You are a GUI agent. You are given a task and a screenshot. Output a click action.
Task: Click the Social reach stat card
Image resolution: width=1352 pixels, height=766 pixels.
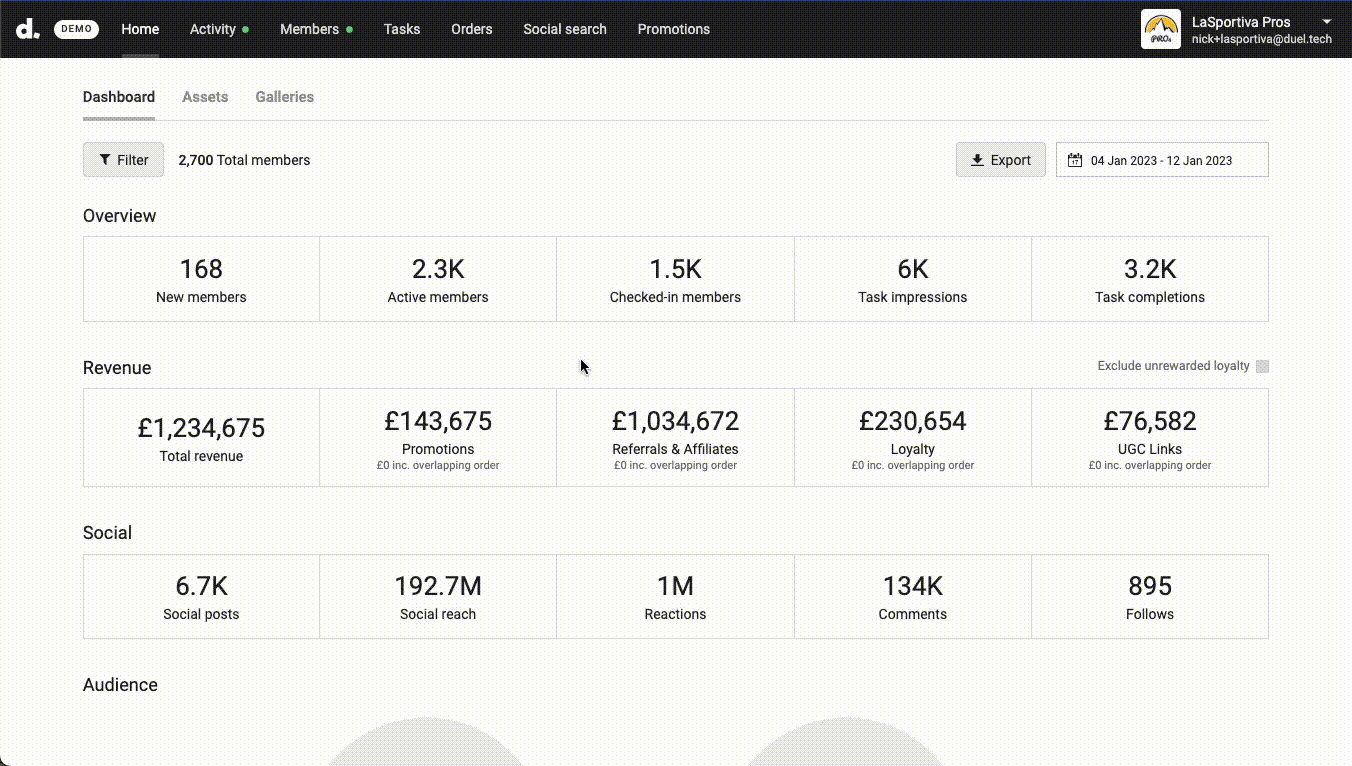point(438,597)
